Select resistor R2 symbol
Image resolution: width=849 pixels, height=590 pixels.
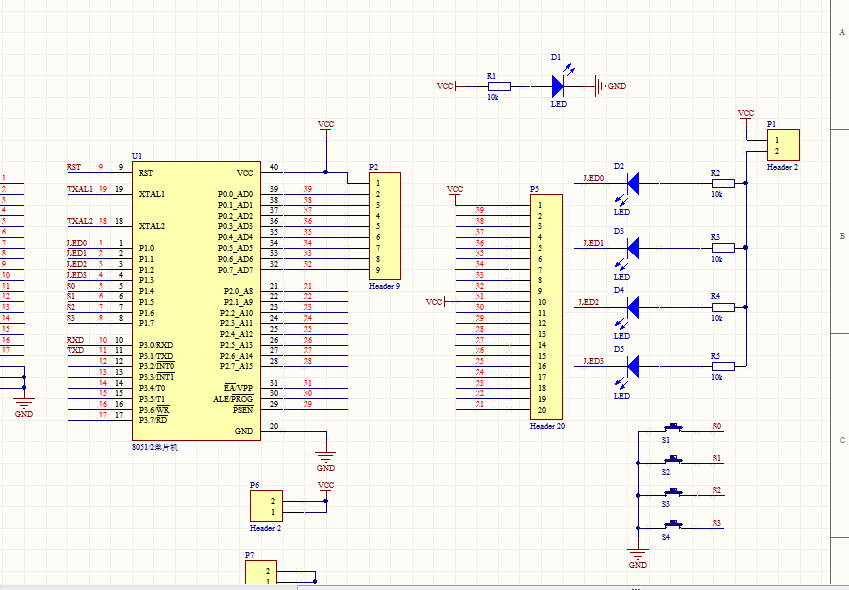pyautogui.click(x=723, y=183)
